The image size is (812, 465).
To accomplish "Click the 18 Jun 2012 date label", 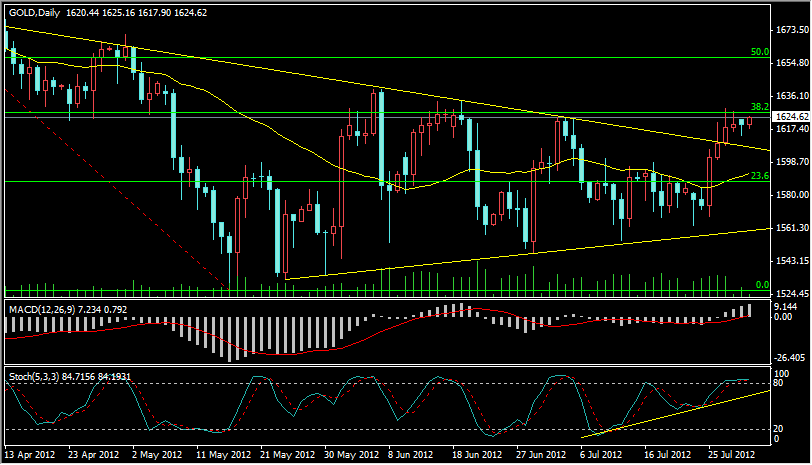I will pyautogui.click(x=477, y=455).
